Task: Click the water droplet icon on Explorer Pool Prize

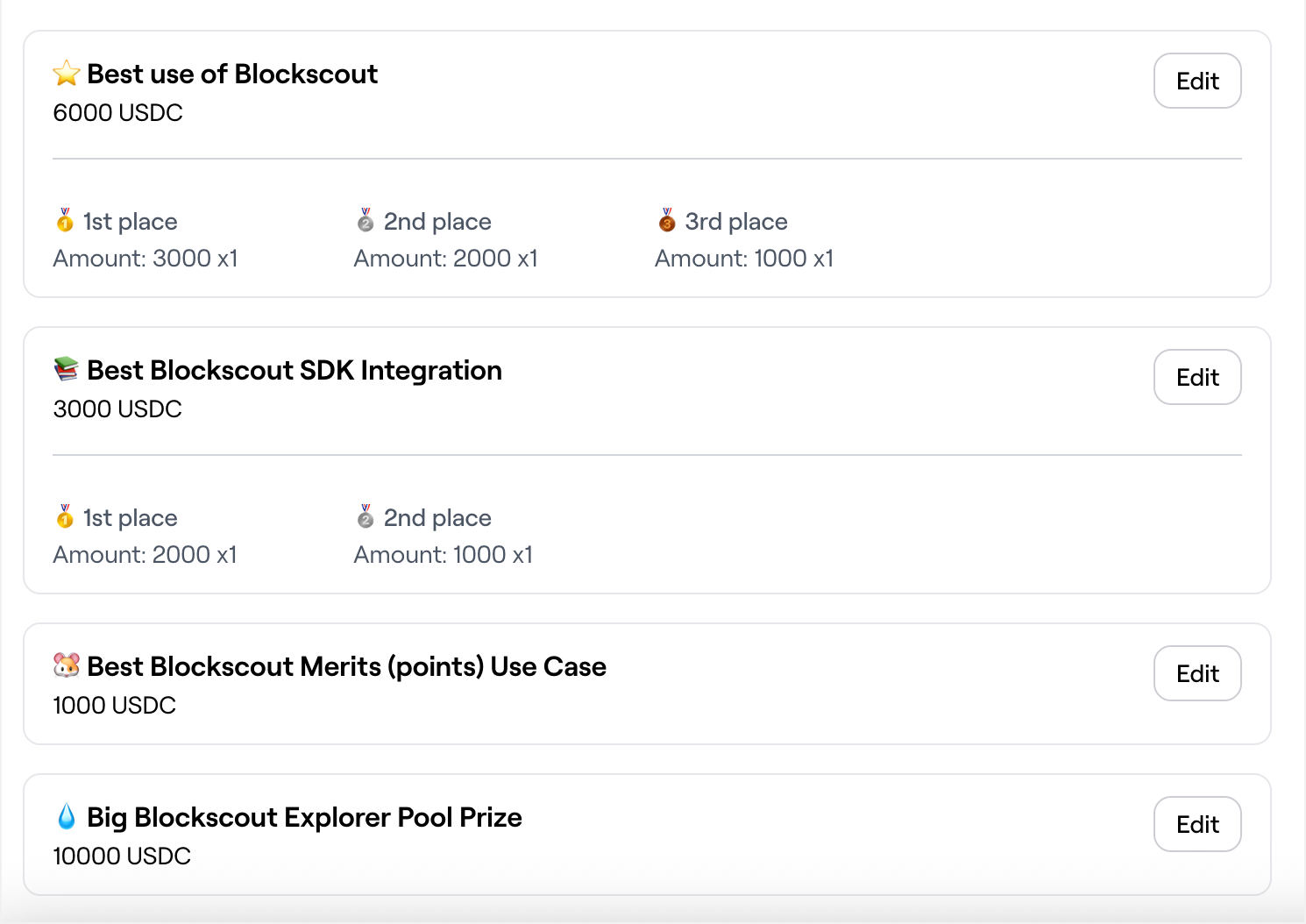Action: tap(67, 817)
